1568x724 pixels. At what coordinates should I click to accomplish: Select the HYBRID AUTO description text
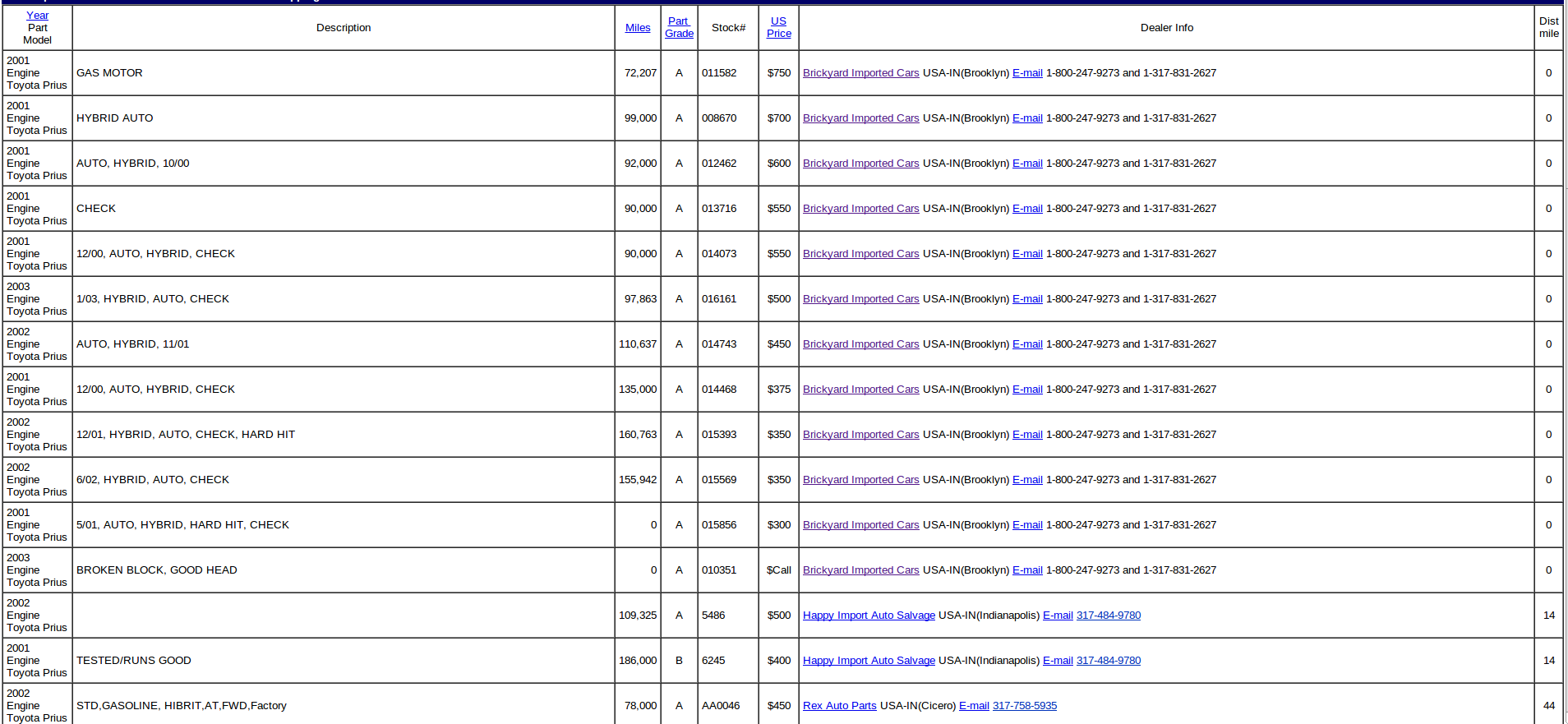click(115, 118)
